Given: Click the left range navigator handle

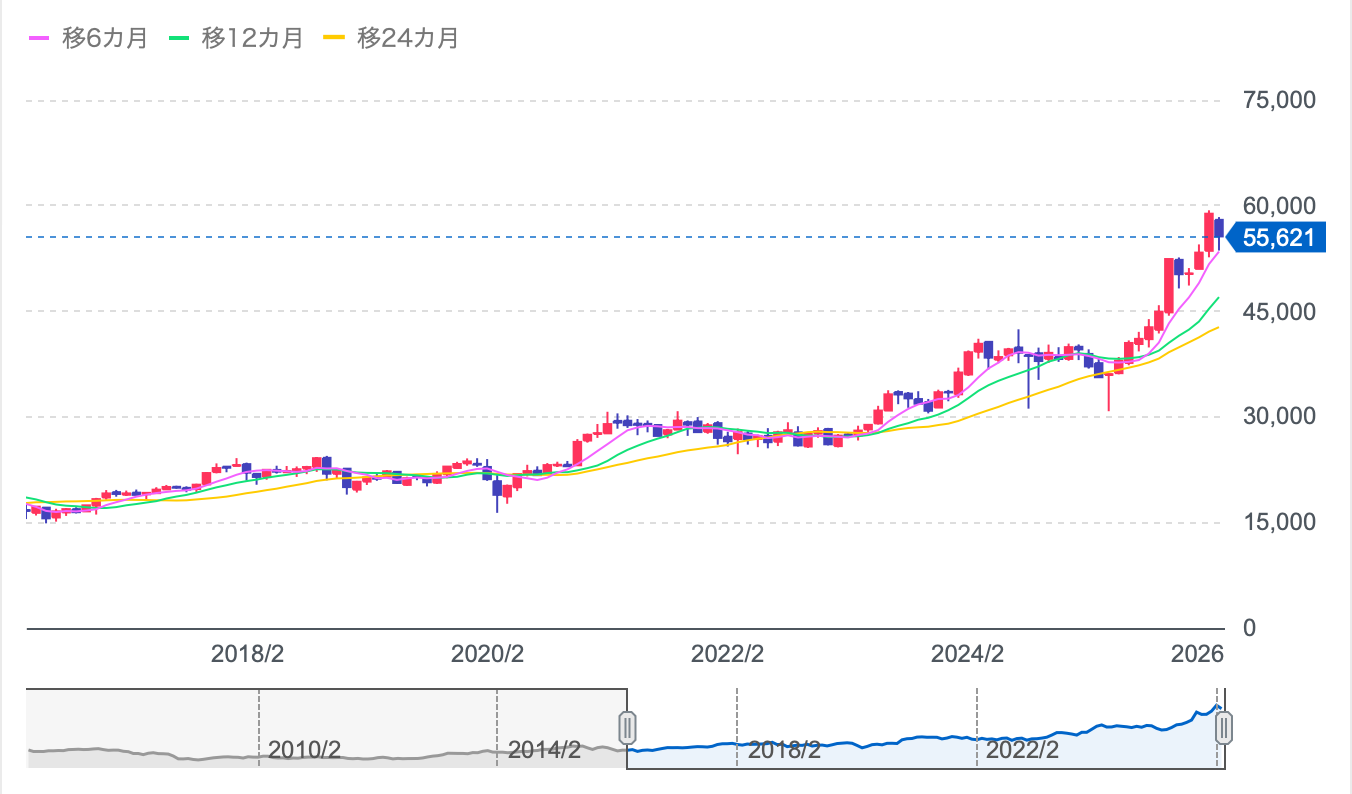Looking at the screenshot, I should pos(627,727).
